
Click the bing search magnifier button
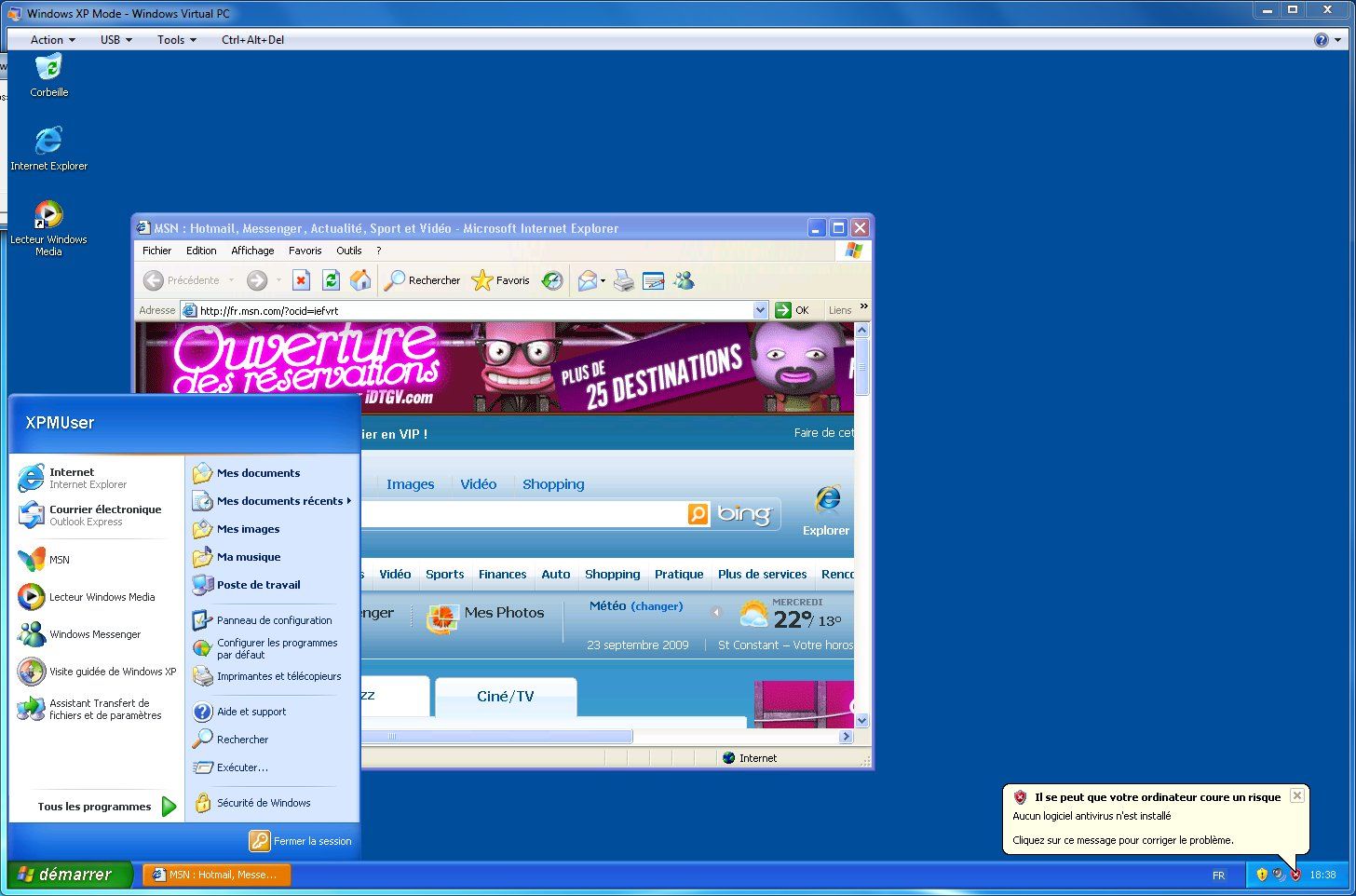698,513
